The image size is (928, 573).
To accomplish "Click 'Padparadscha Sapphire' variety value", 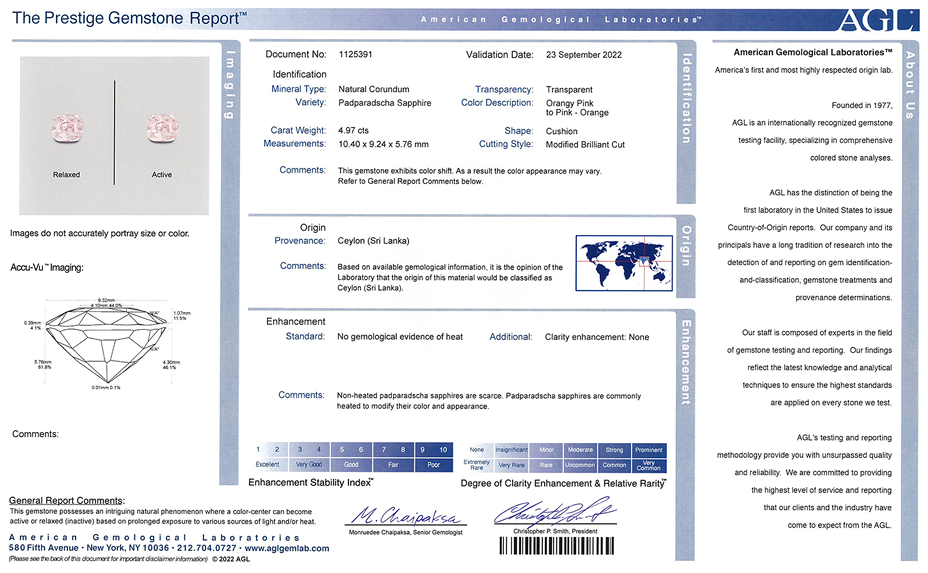I will pyautogui.click(x=385, y=103).
